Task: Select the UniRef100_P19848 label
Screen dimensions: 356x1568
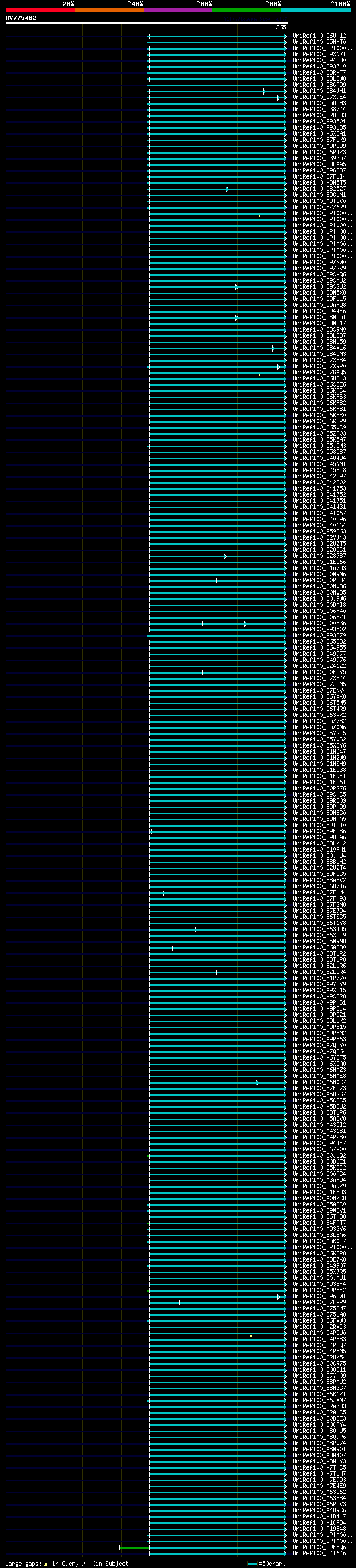Action: [x=319, y=1529]
